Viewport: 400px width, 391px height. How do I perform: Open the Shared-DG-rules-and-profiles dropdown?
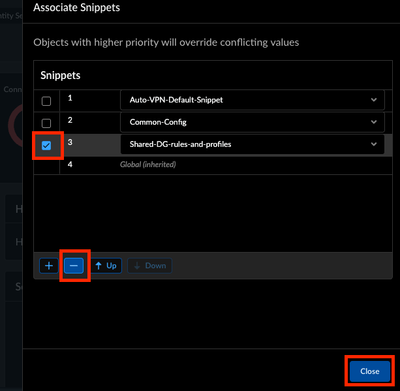[x=252, y=144]
